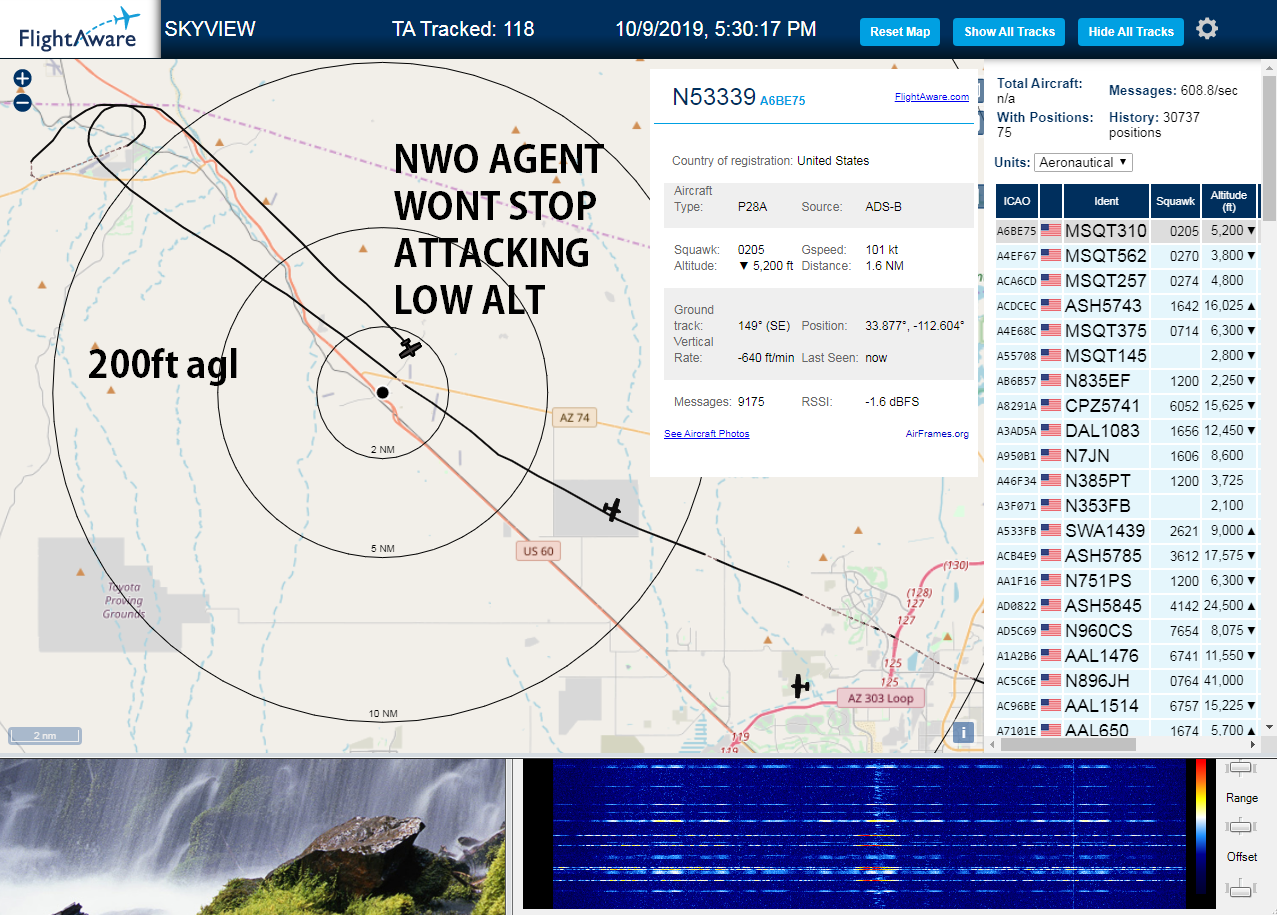Open the map info 'i' button
Screen dimensions: 1277x915
click(964, 732)
